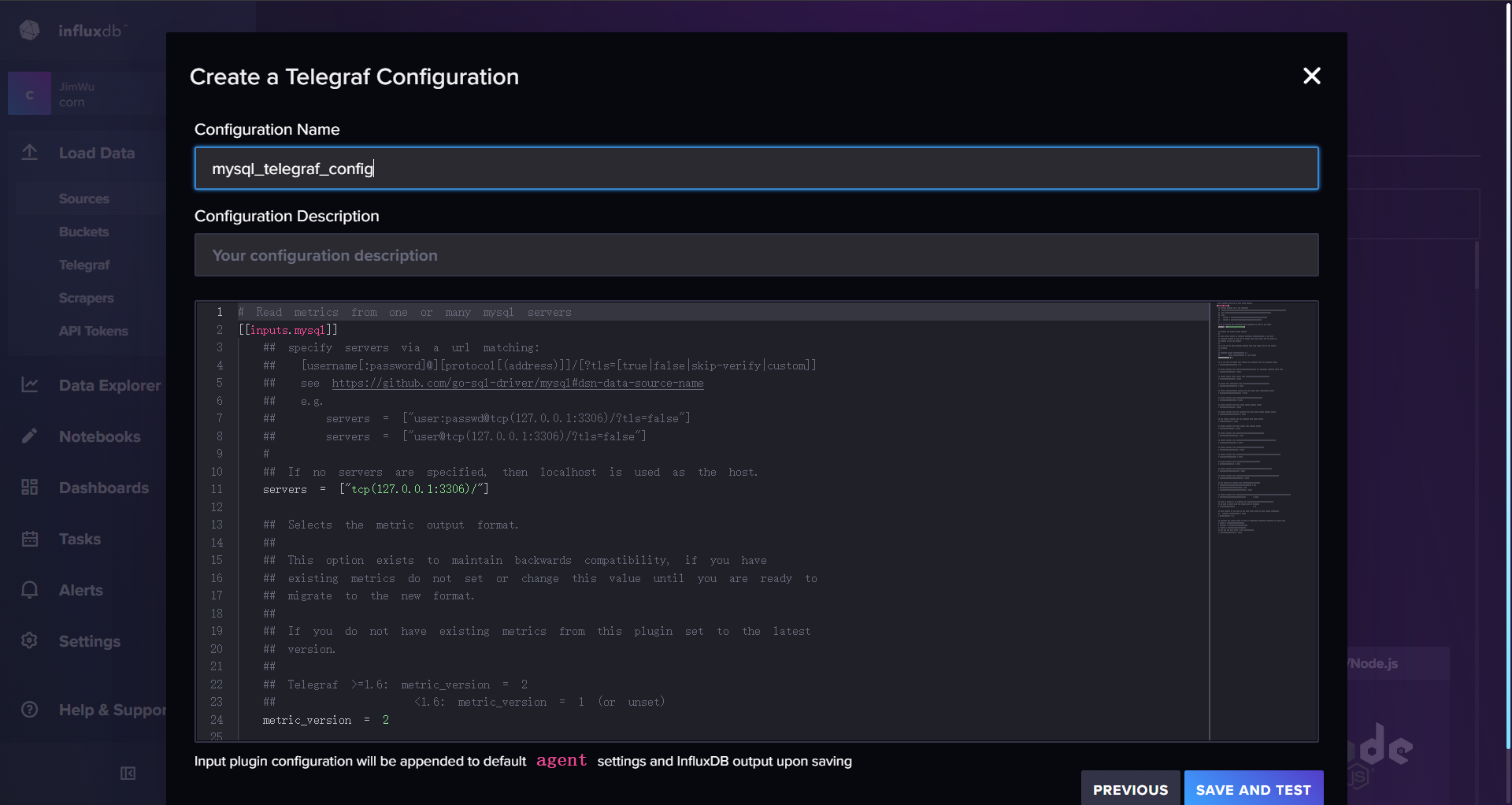Click the Settings gear icon
Screen dimensions: 1512x805
click(x=30, y=640)
